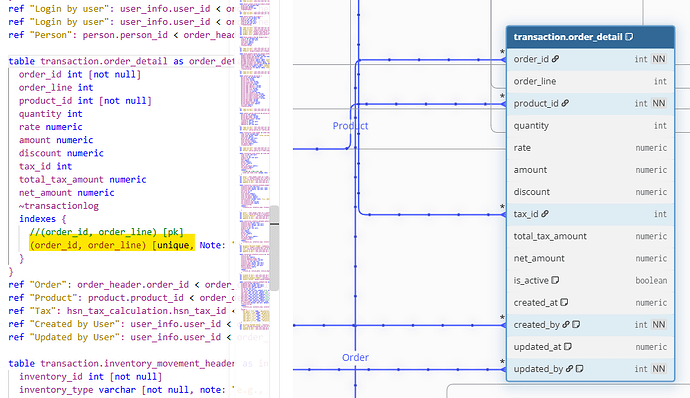Select the net_amount row in diagram table
Viewport: 690px width, 398px height.
(591, 258)
